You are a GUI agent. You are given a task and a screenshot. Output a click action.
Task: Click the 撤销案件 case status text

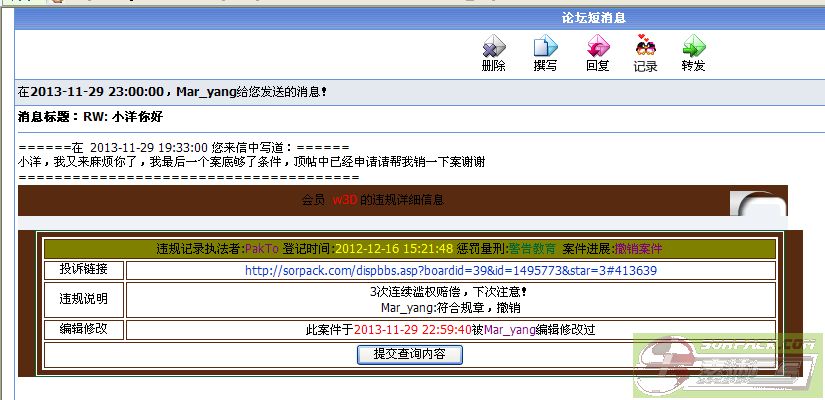click(x=638, y=249)
